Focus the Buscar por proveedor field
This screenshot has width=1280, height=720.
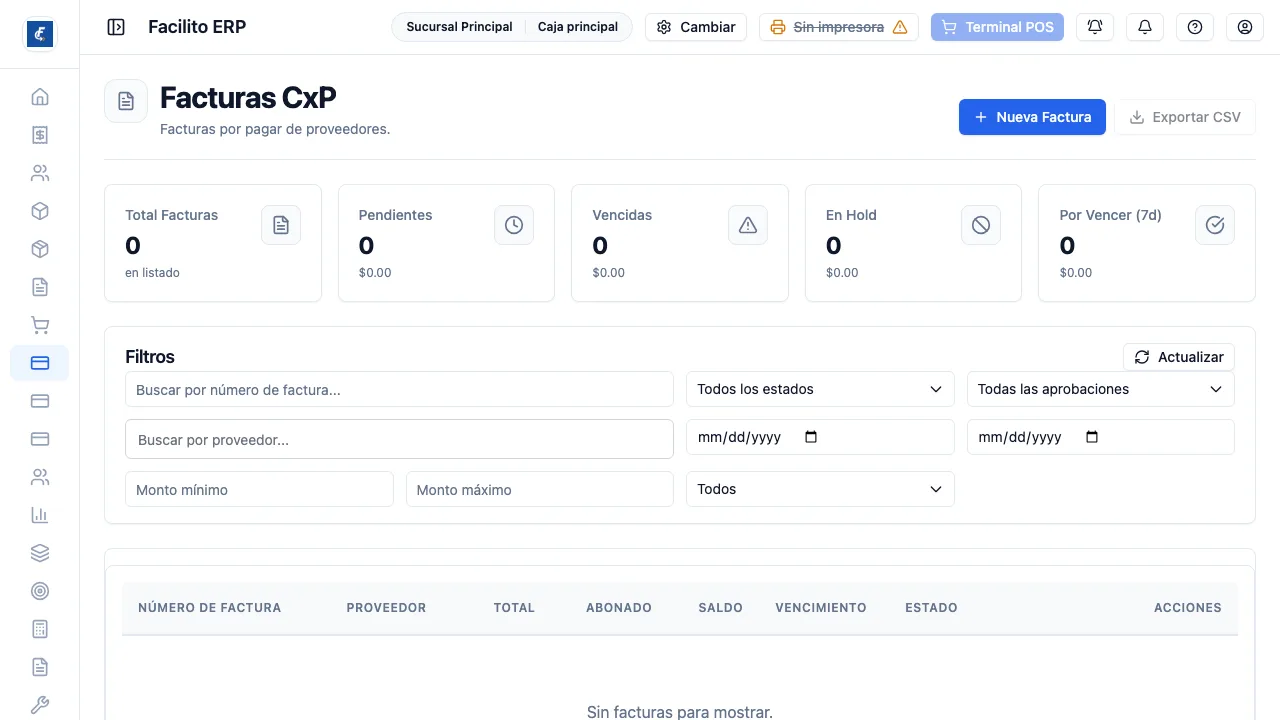(399, 439)
